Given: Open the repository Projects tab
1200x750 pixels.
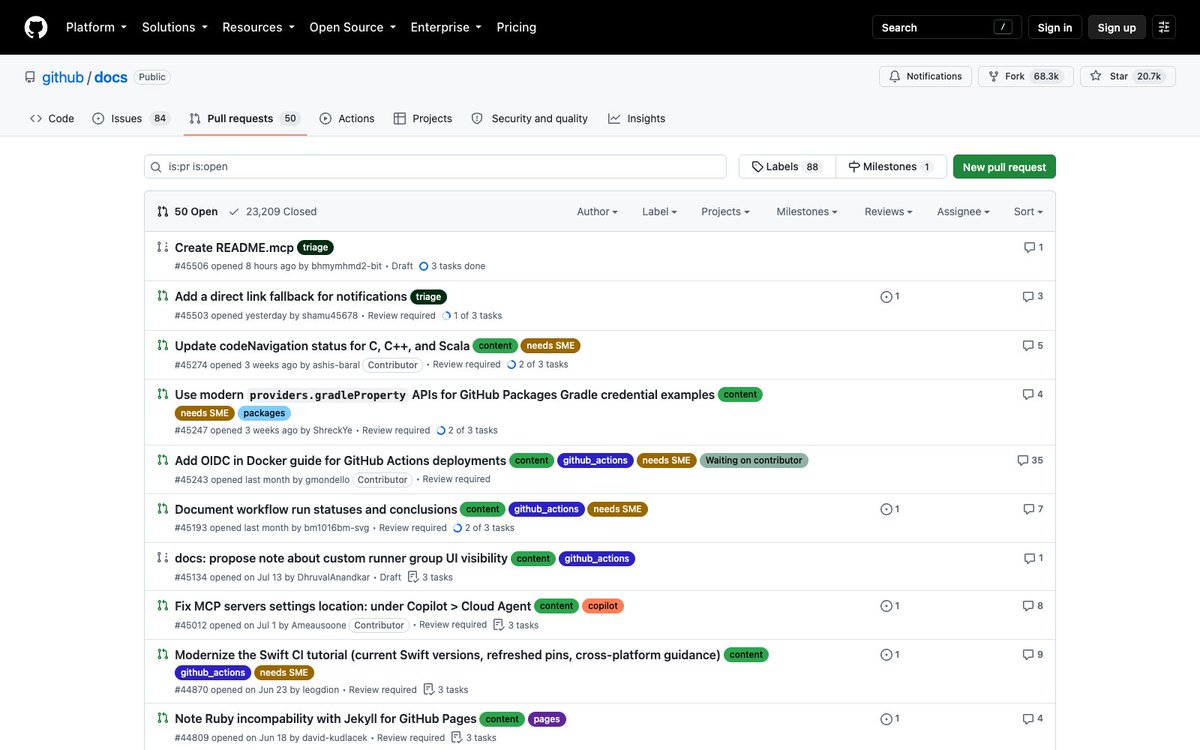Looking at the screenshot, I should [423, 118].
